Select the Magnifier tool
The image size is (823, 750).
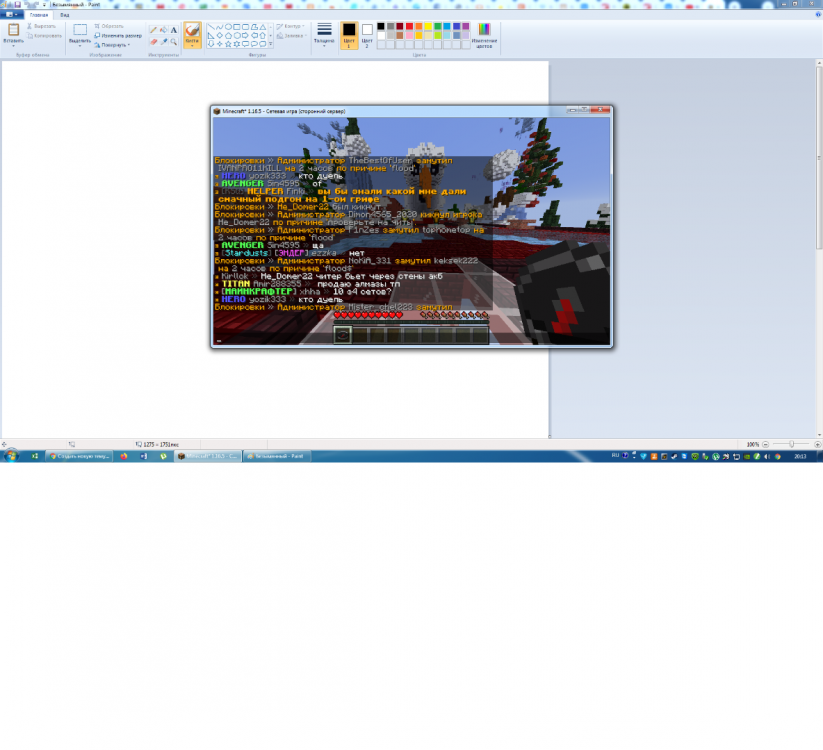pos(174,41)
